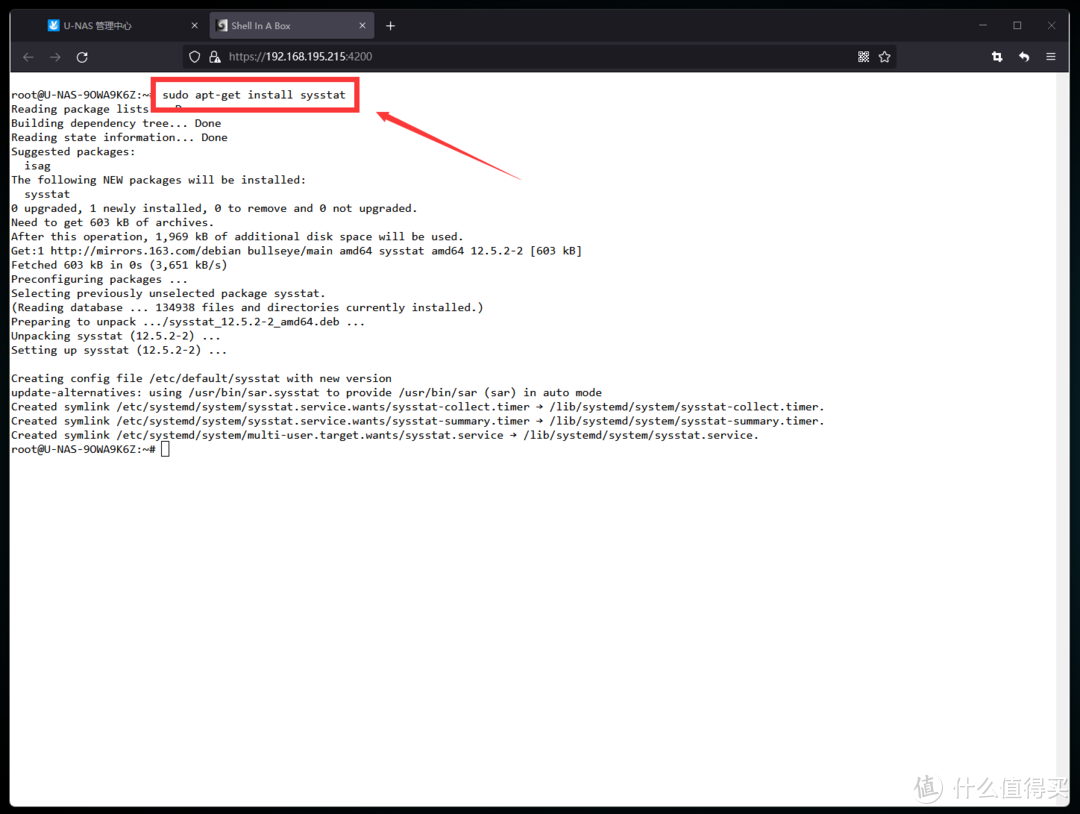The image size is (1080, 814).
Task: Click the 'Preconfiguring packages ...' line
Action: pos(99,279)
